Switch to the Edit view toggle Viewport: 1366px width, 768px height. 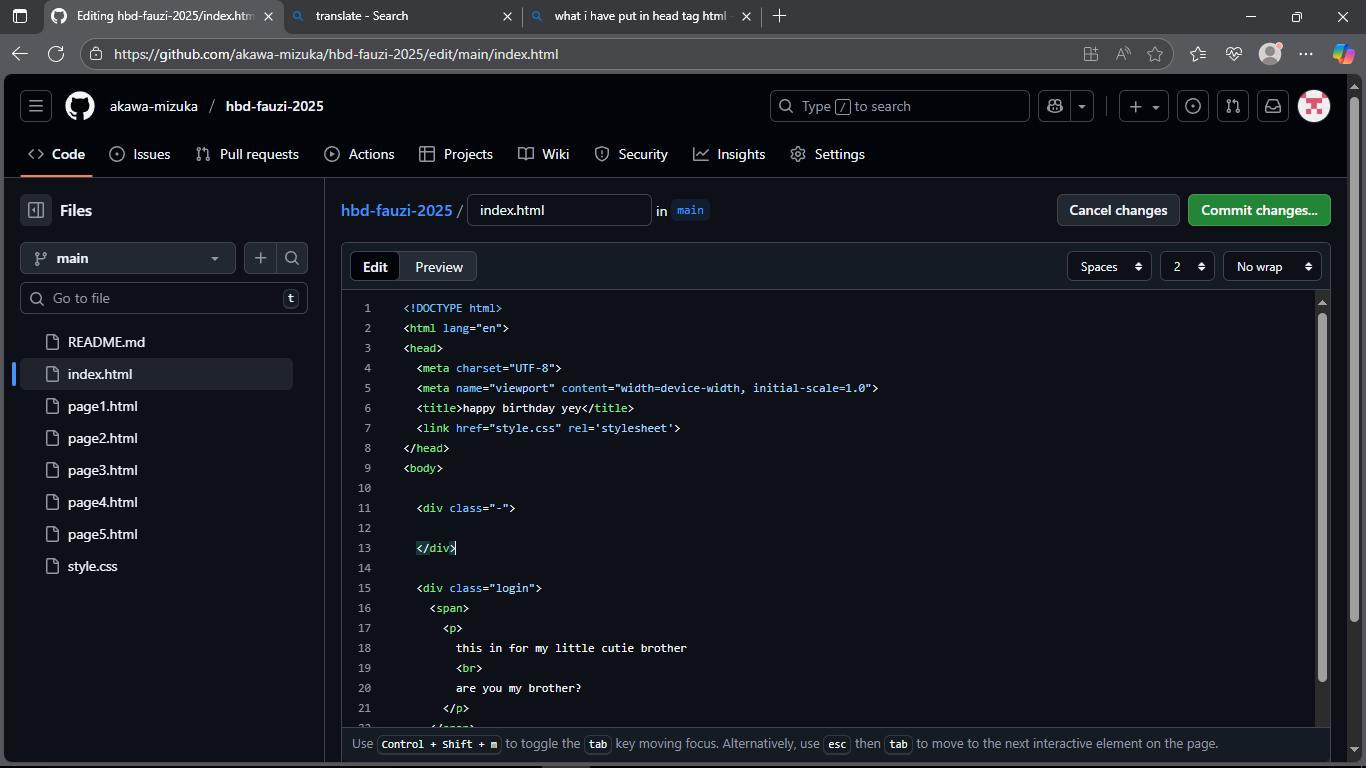(x=375, y=267)
